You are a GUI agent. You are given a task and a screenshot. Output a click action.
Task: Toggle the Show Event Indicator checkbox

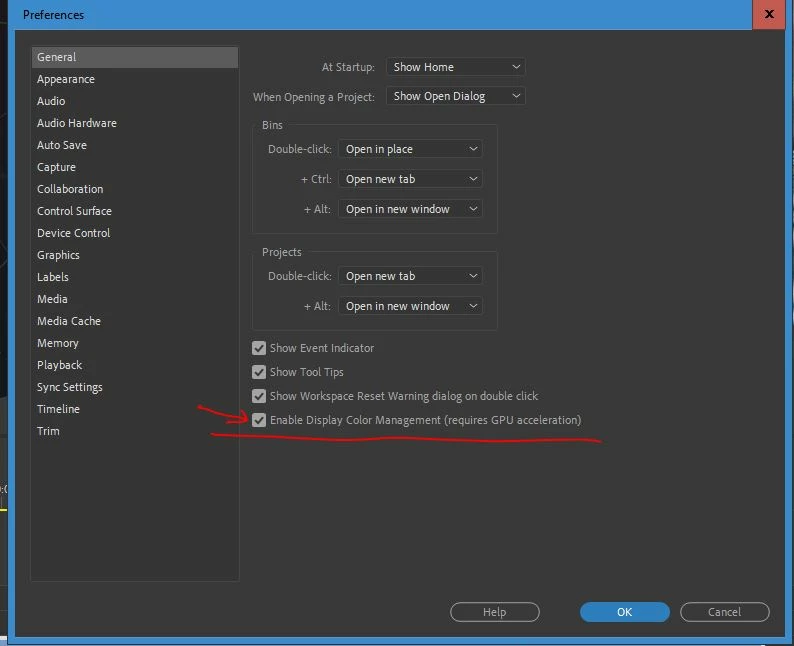pyautogui.click(x=259, y=348)
